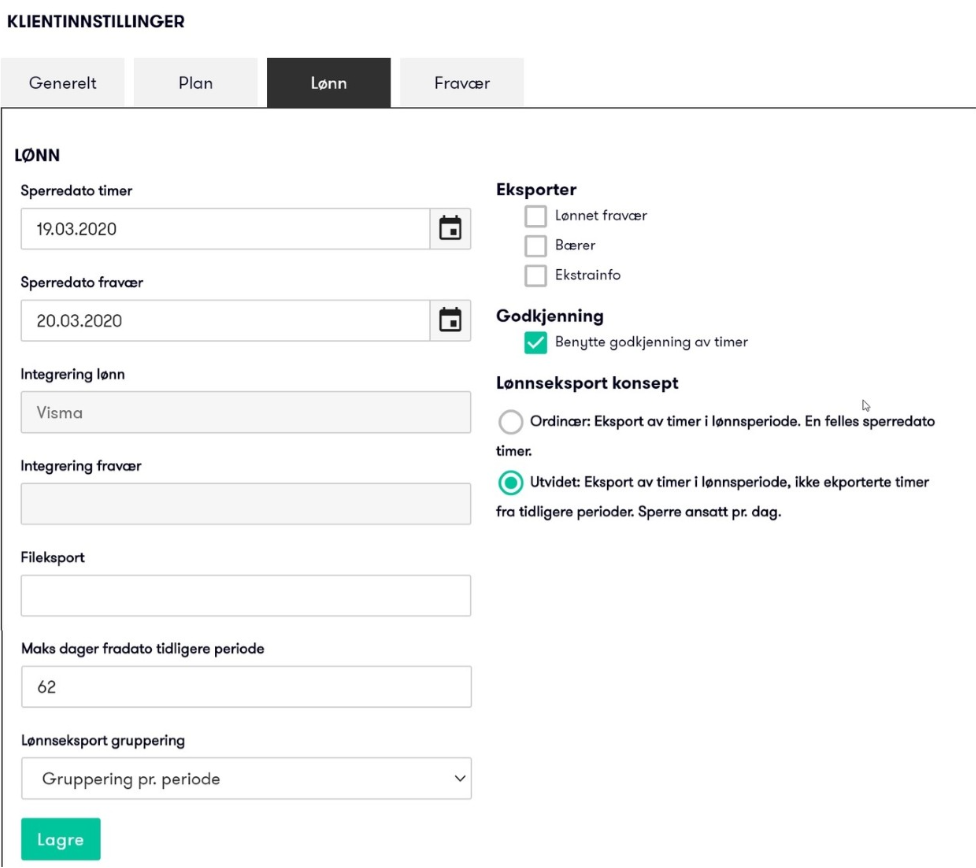Go to the Fravær tab

pyautogui.click(x=462, y=83)
